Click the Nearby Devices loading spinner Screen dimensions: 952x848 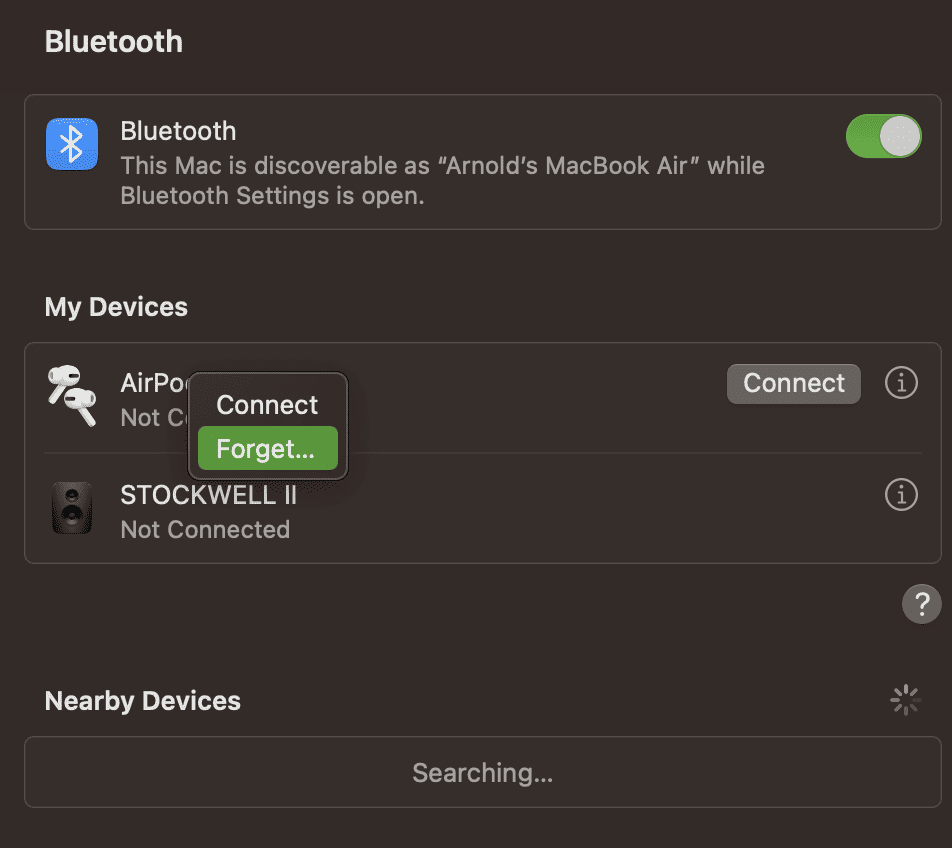(x=905, y=700)
